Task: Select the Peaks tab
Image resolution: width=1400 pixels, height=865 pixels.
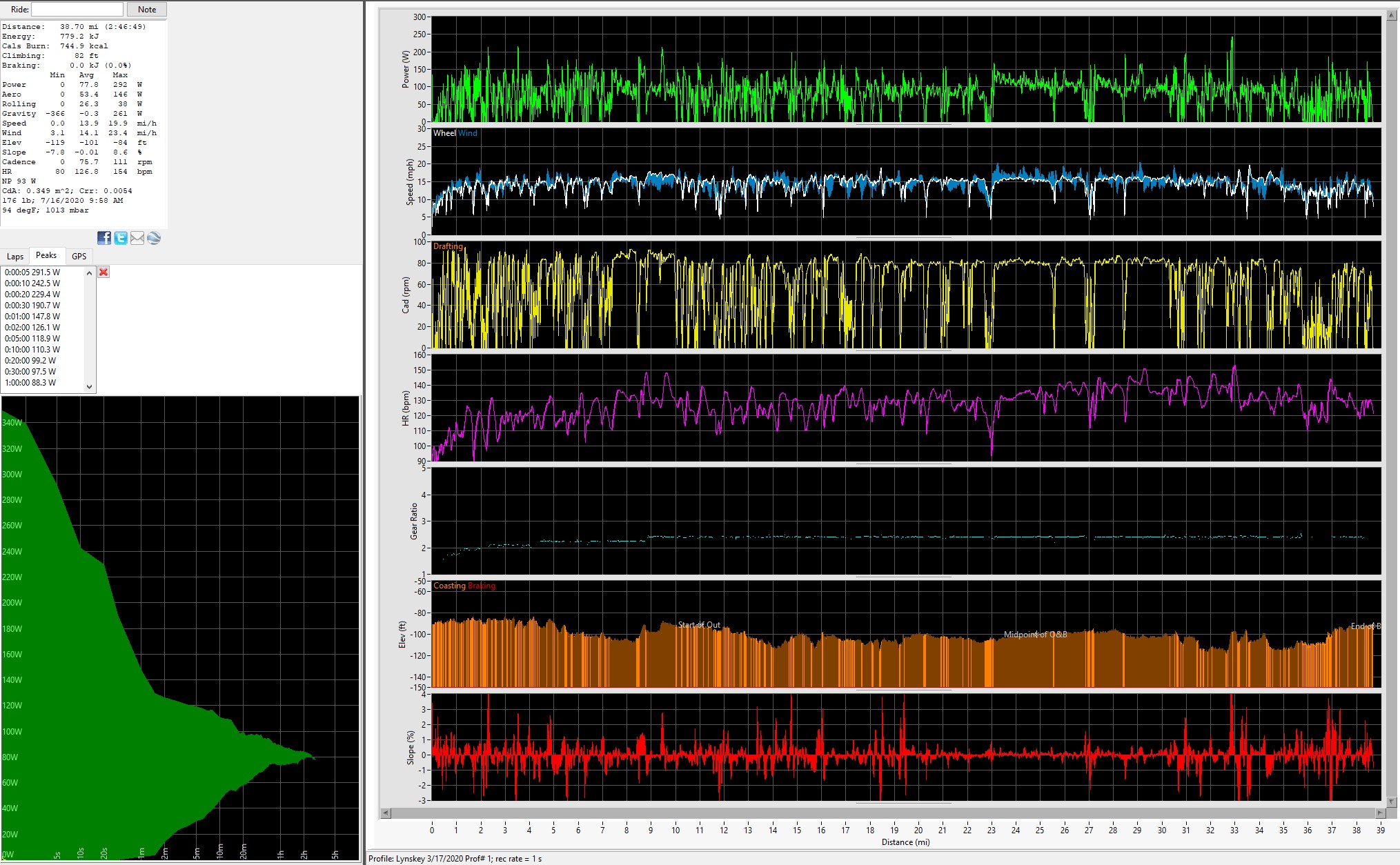Action: [46, 255]
